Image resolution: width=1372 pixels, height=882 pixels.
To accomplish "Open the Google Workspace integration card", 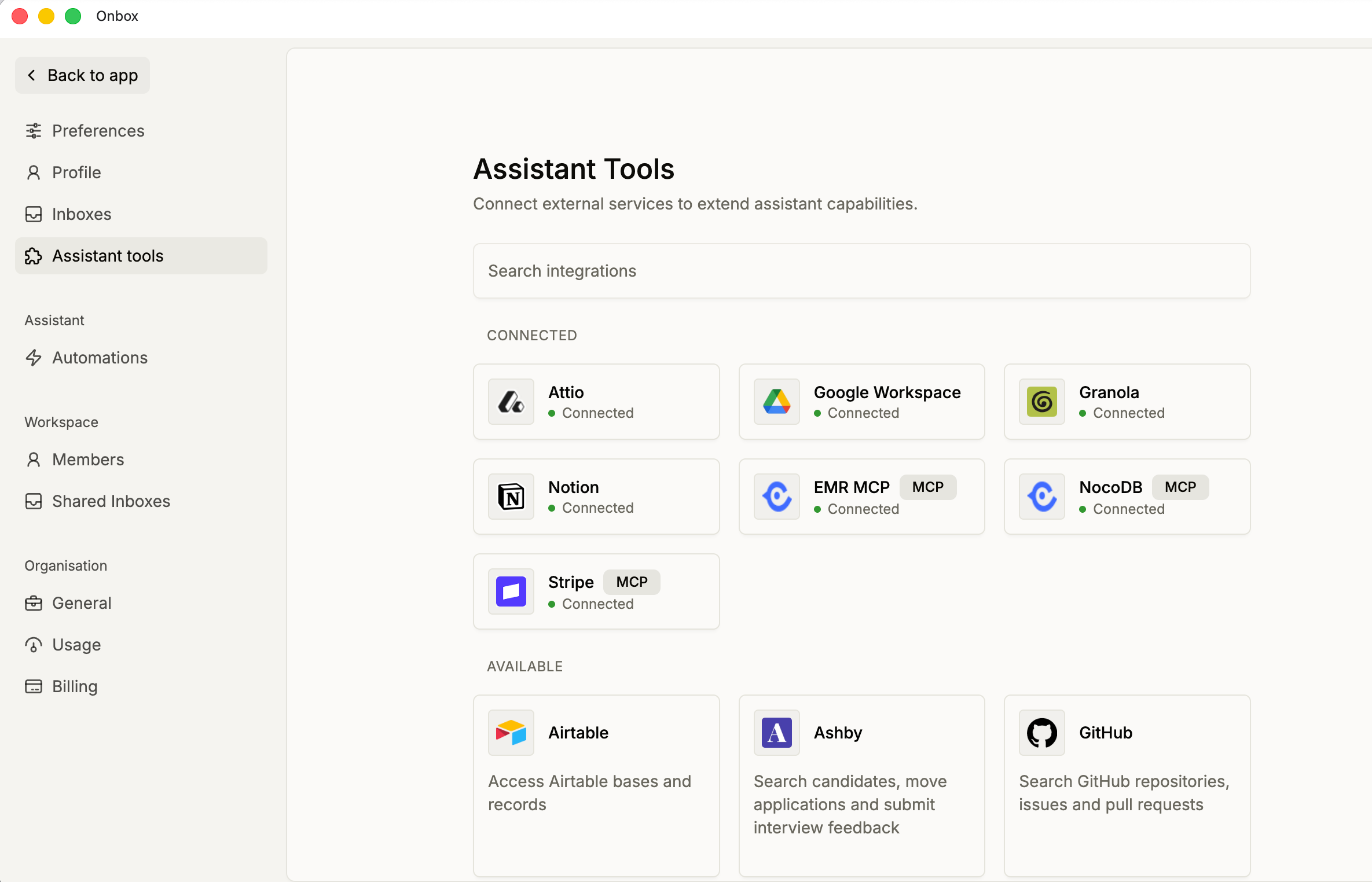I will pyautogui.click(x=862, y=402).
